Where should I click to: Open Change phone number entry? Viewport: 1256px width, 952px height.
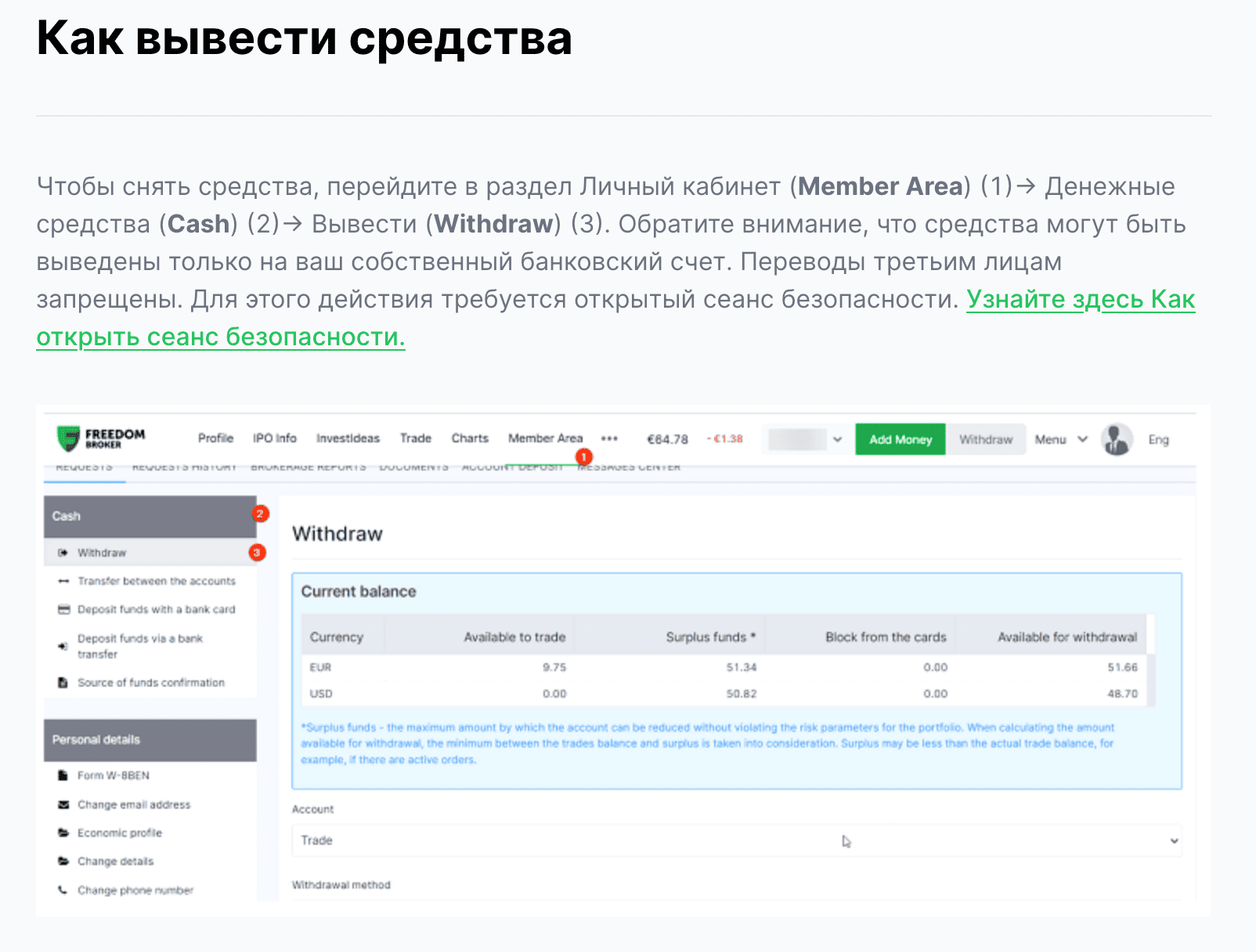(135, 890)
